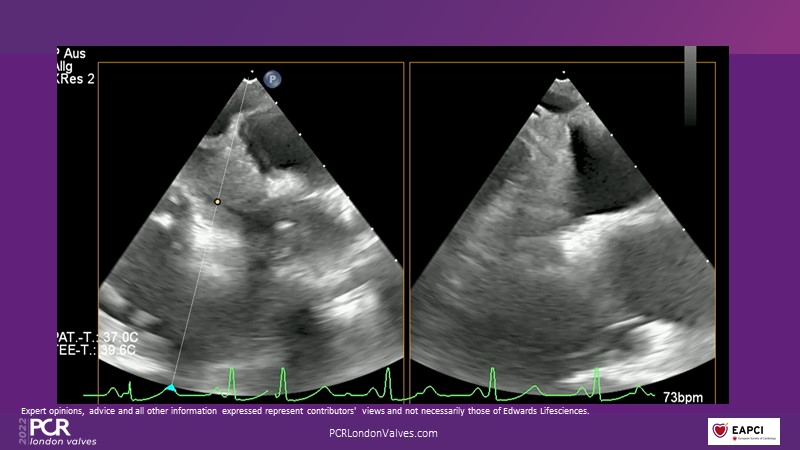Click the 2022 year text beside PCR logo
The height and width of the screenshot is (450, 800).
(x=24, y=431)
